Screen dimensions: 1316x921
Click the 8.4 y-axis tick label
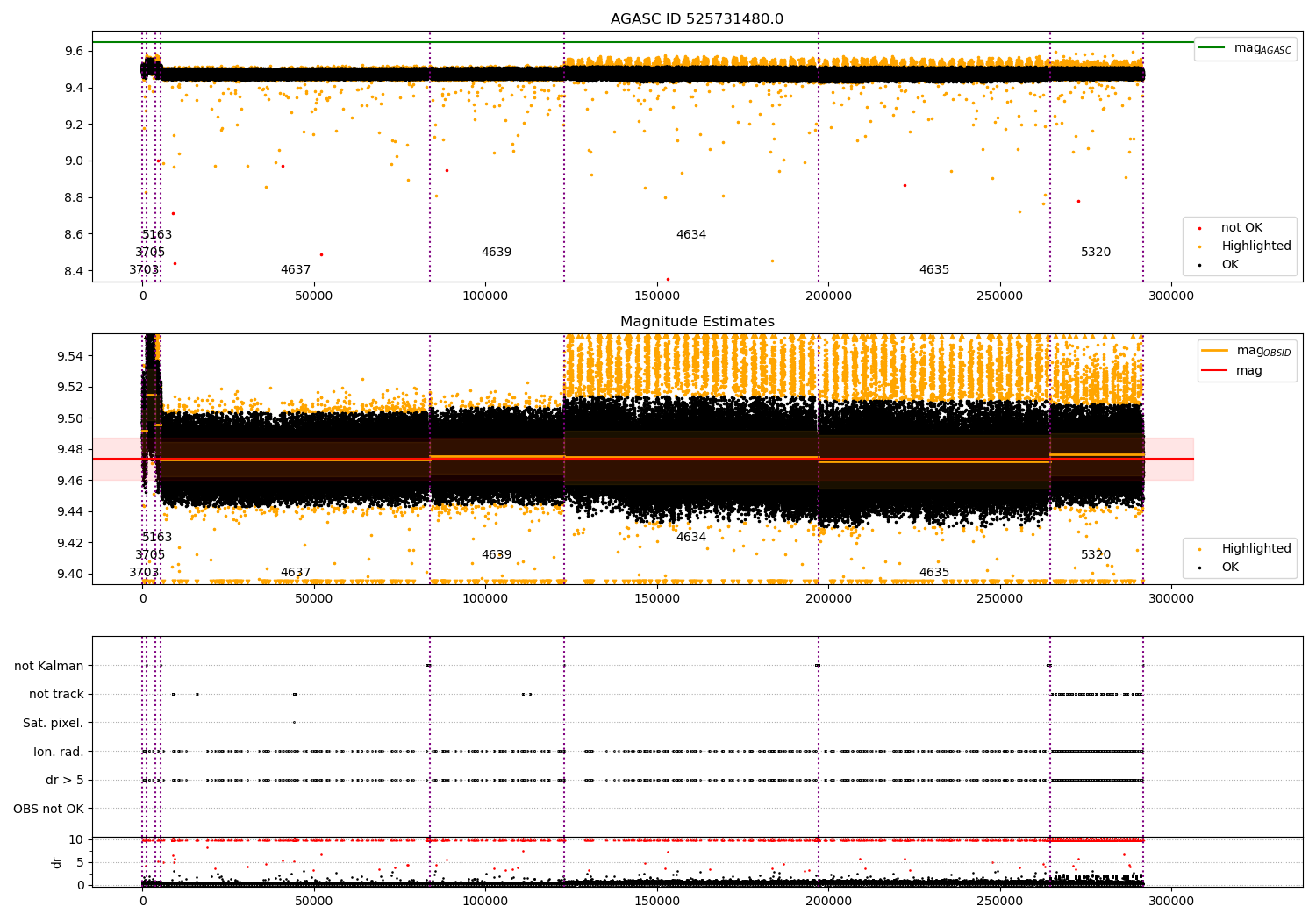pyautogui.click(x=74, y=271)
